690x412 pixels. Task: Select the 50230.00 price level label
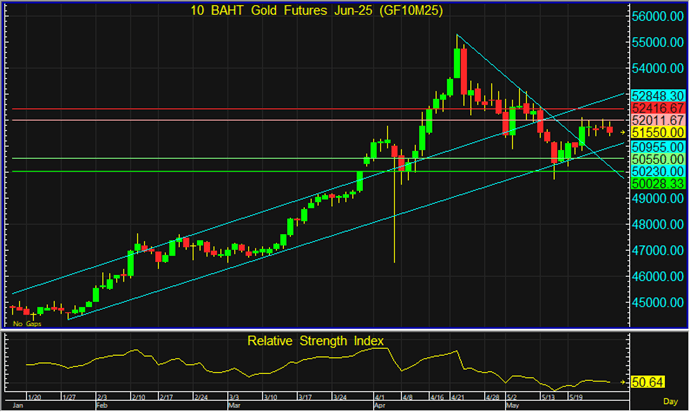tap(657, 172)
